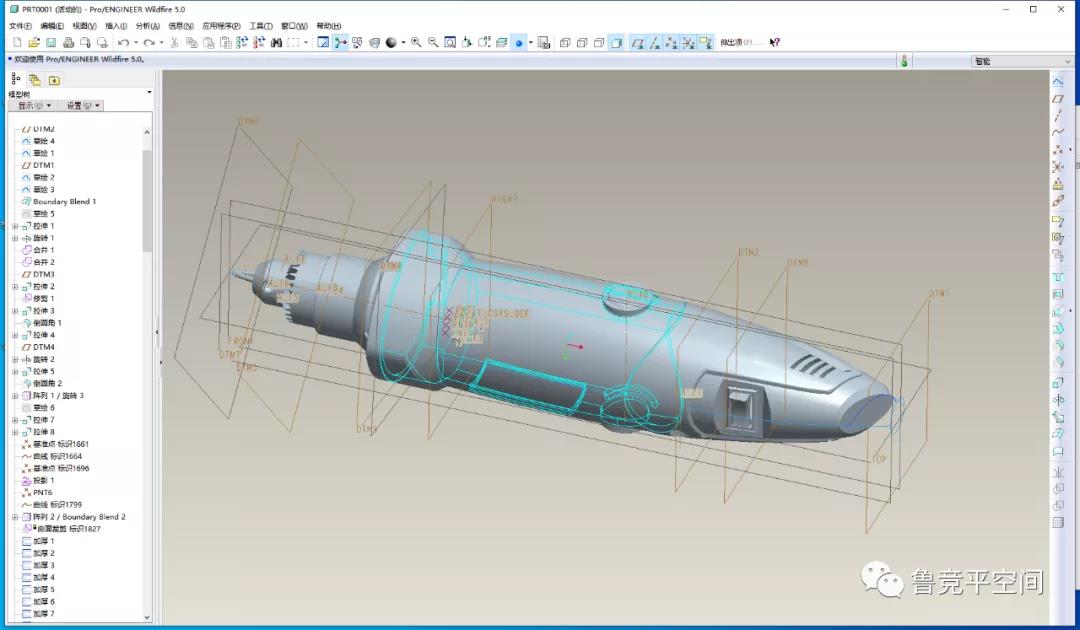Click the Mirror tool in right toolbar
This screenshot has width=1080, height=630.
coord(1058,400)
